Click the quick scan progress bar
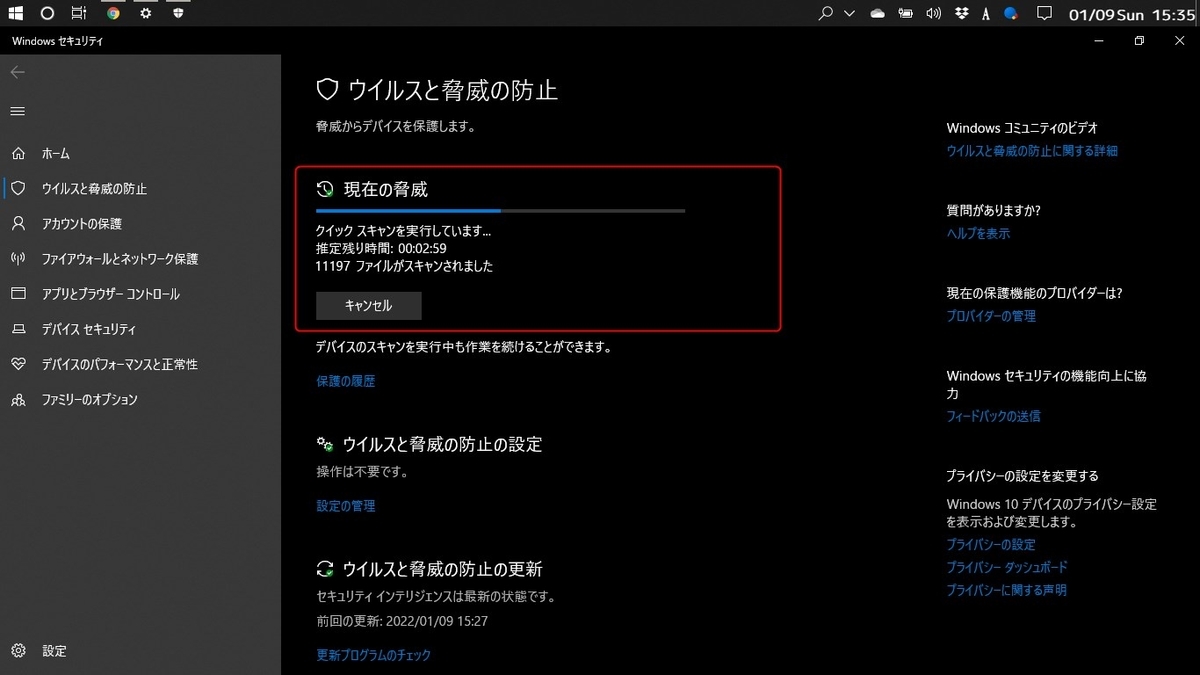The height and width of the screenshot is (675, 1200). (x=500, y=211)
